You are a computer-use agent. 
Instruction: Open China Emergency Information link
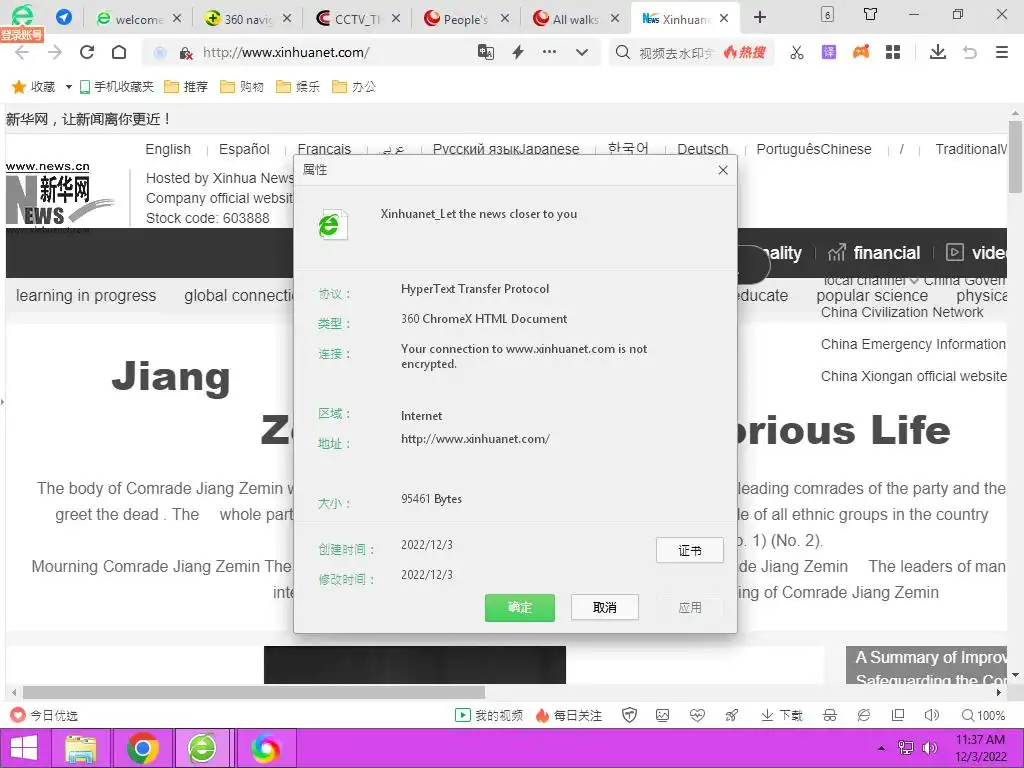913,344
